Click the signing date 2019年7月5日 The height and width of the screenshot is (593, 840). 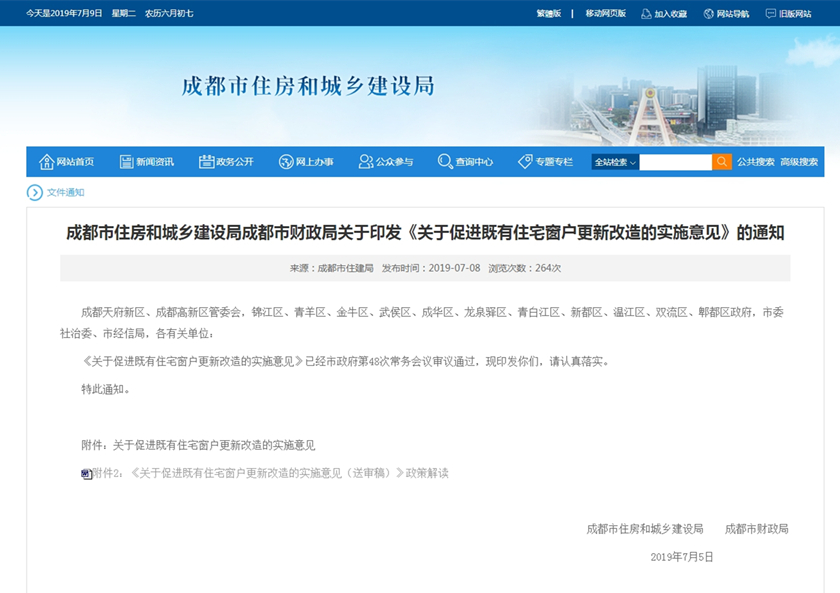(x=682, y=557)
